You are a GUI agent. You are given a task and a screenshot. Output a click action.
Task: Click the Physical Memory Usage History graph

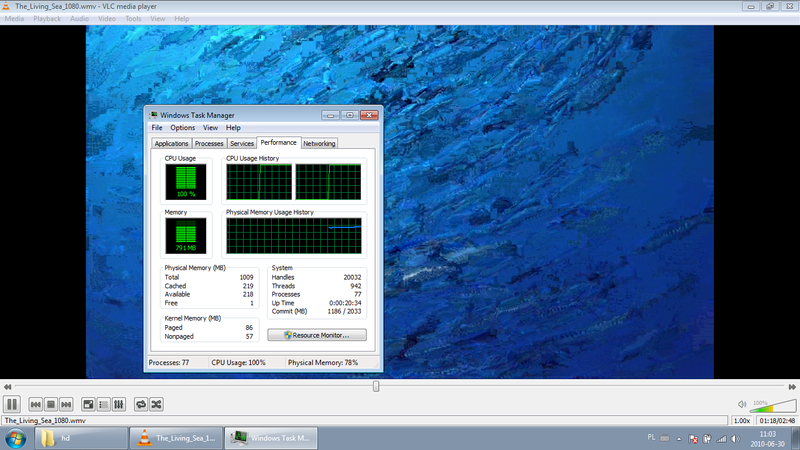click(x=294, y=236)
